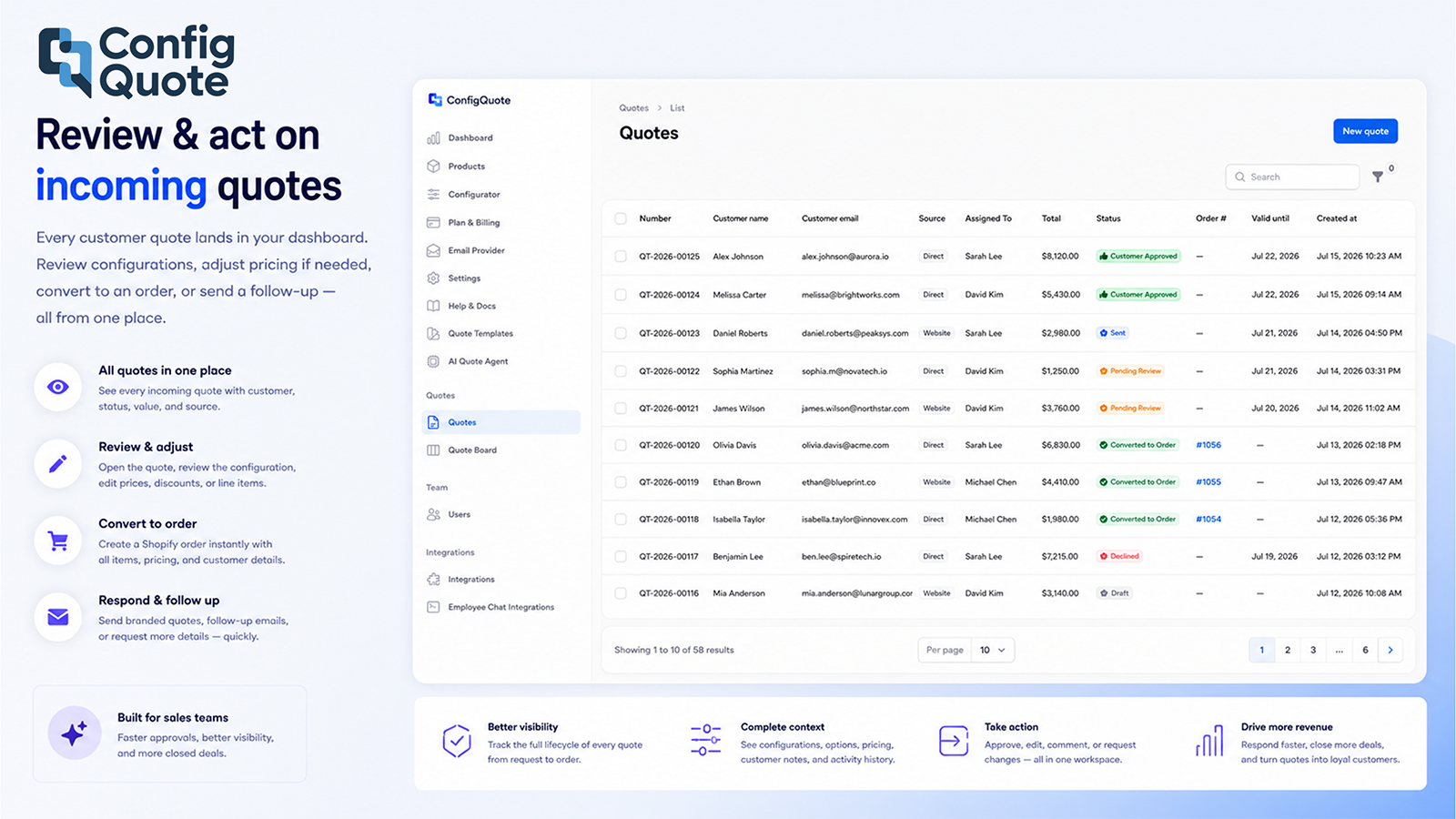Click the Draft status badge

click(x=1115, y=593)
